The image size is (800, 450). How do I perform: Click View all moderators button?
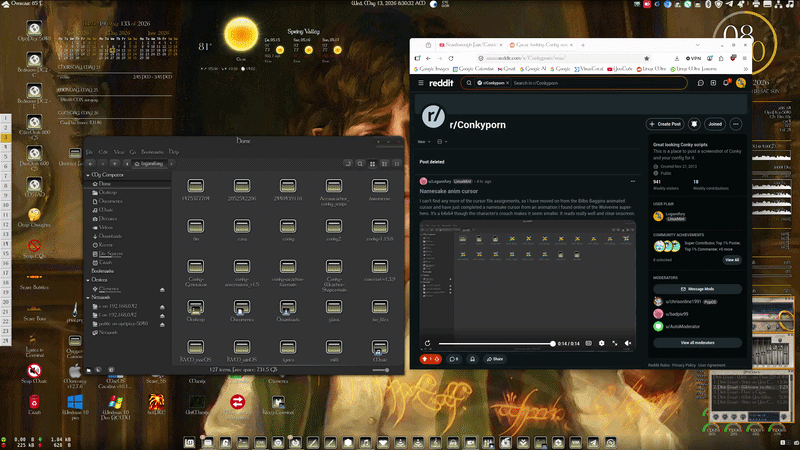click(x=697, y=343)
